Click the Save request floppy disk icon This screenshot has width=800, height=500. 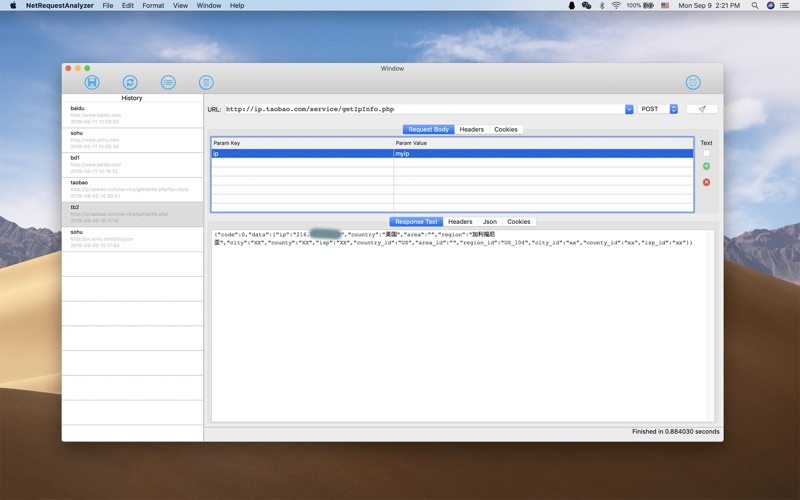92,82
